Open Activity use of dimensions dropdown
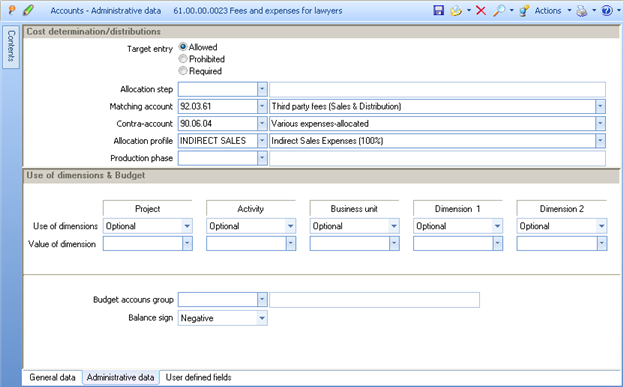 (x=290, y=226)
